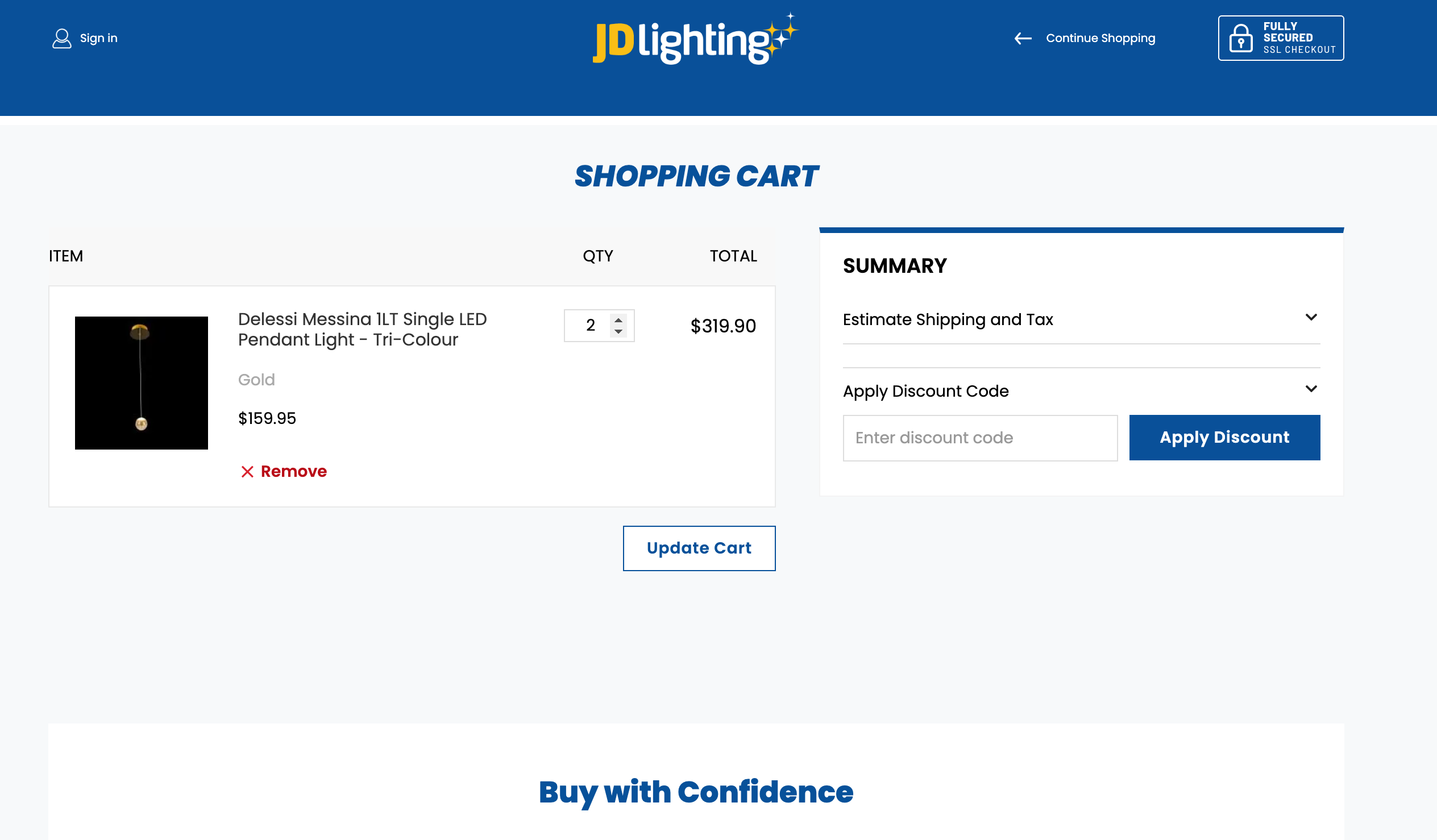Increase quantity with the up arrow

click(x=618, y=320)
